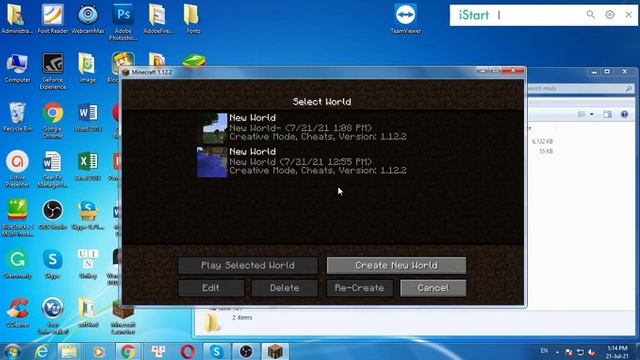
Task: Select the Your Uninstaller desktop icon
Action: (53, 316)
